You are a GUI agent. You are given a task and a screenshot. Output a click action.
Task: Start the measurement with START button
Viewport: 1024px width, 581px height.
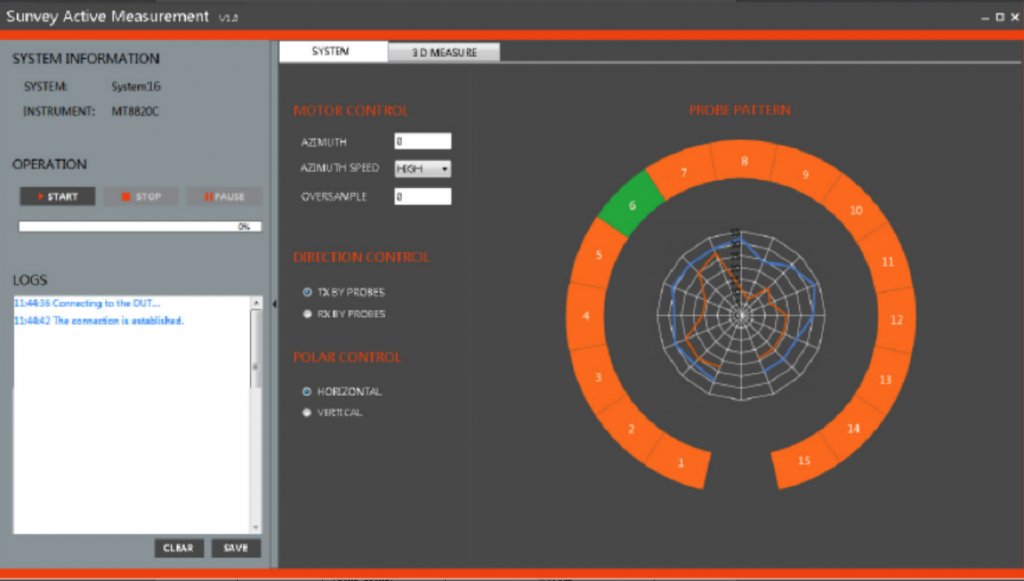tap(57, 196)
